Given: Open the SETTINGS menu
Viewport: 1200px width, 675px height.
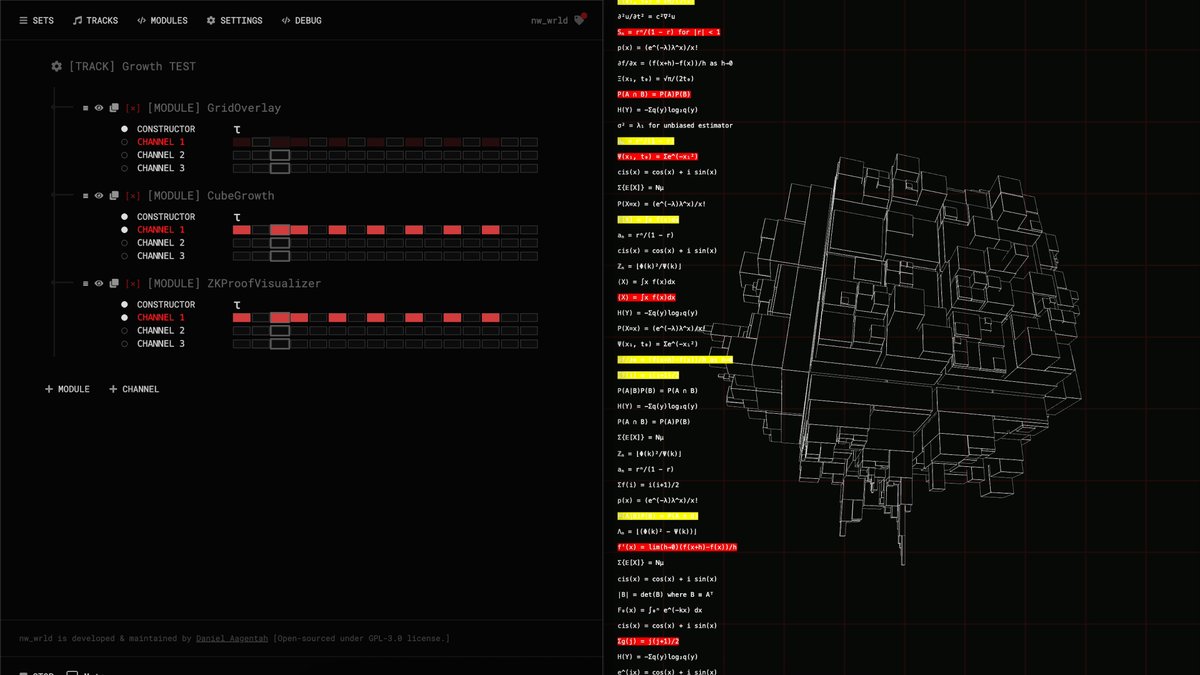Looking at the screenshot, I should 234,20.
